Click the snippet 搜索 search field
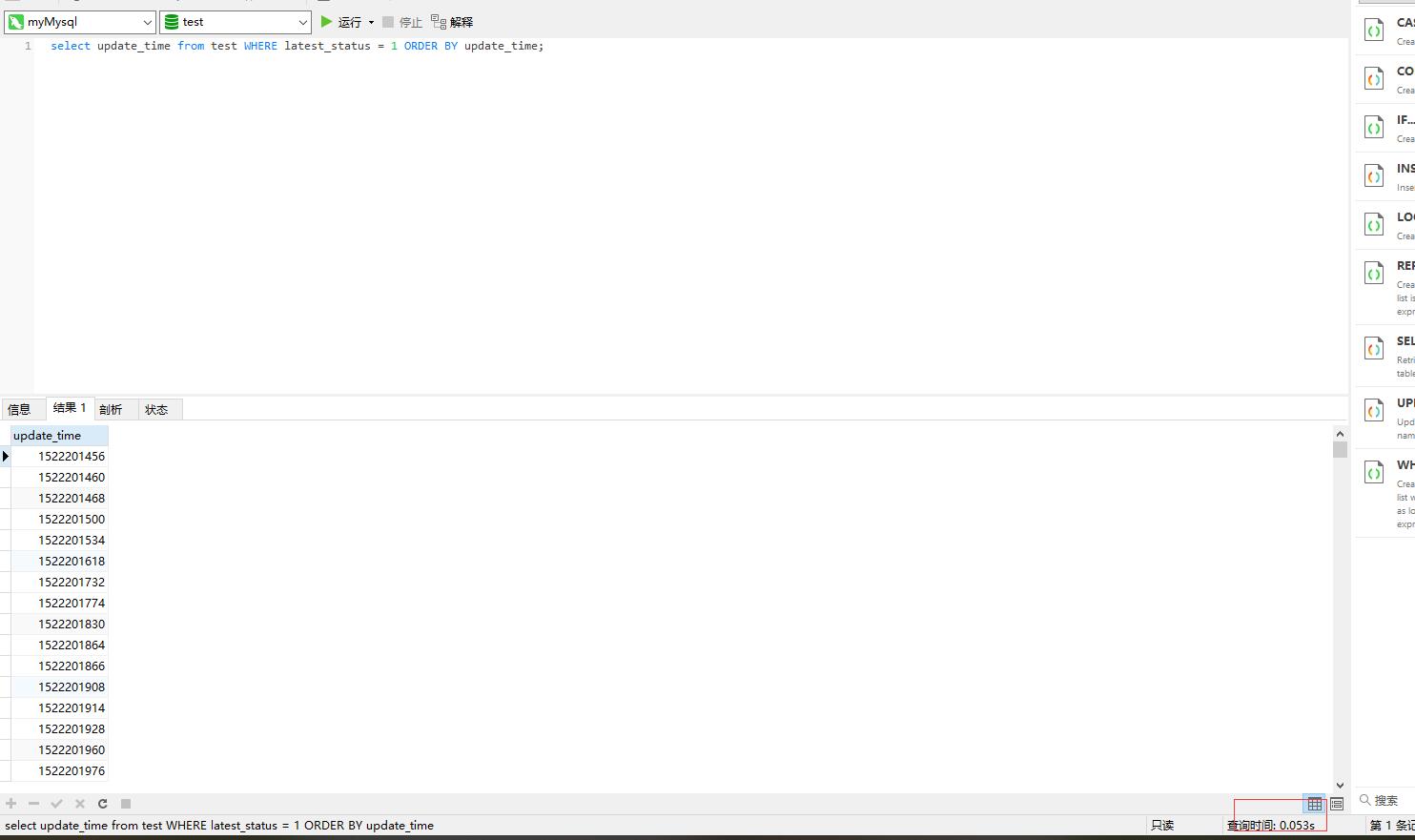1415x840 pixels. 1385,801
